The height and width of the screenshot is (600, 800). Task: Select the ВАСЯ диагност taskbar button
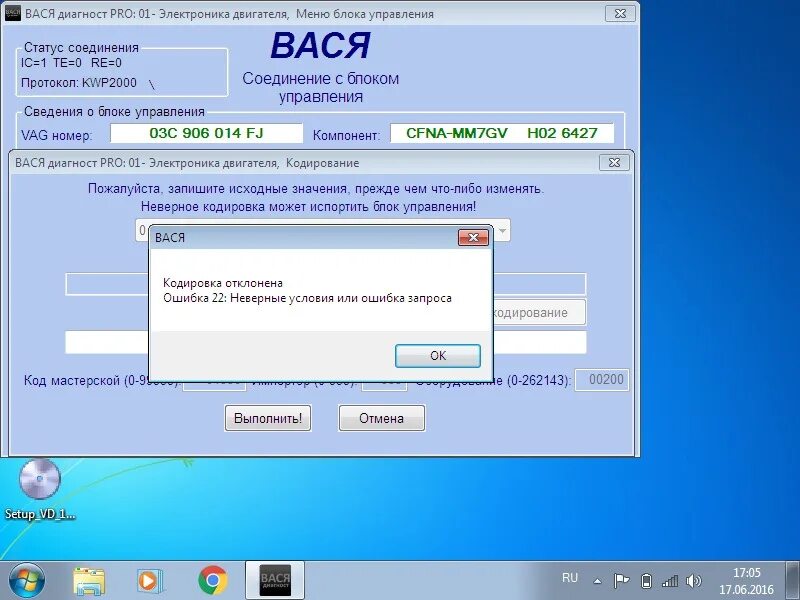tap(275, 580)
